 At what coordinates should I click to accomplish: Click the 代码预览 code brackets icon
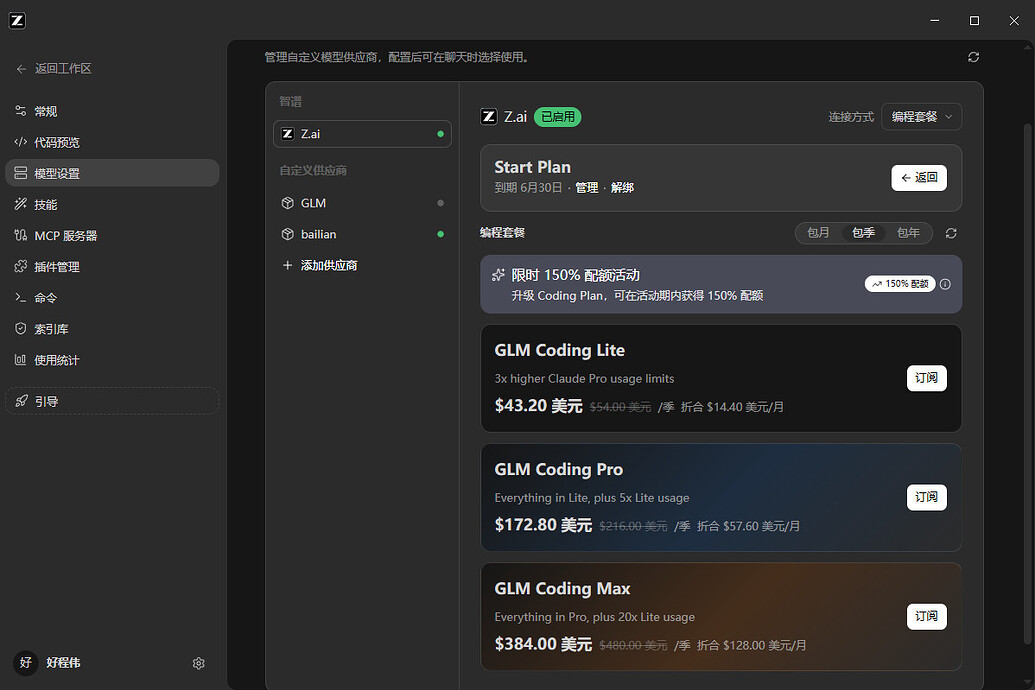pyautogui.click(x=20, y=142)
